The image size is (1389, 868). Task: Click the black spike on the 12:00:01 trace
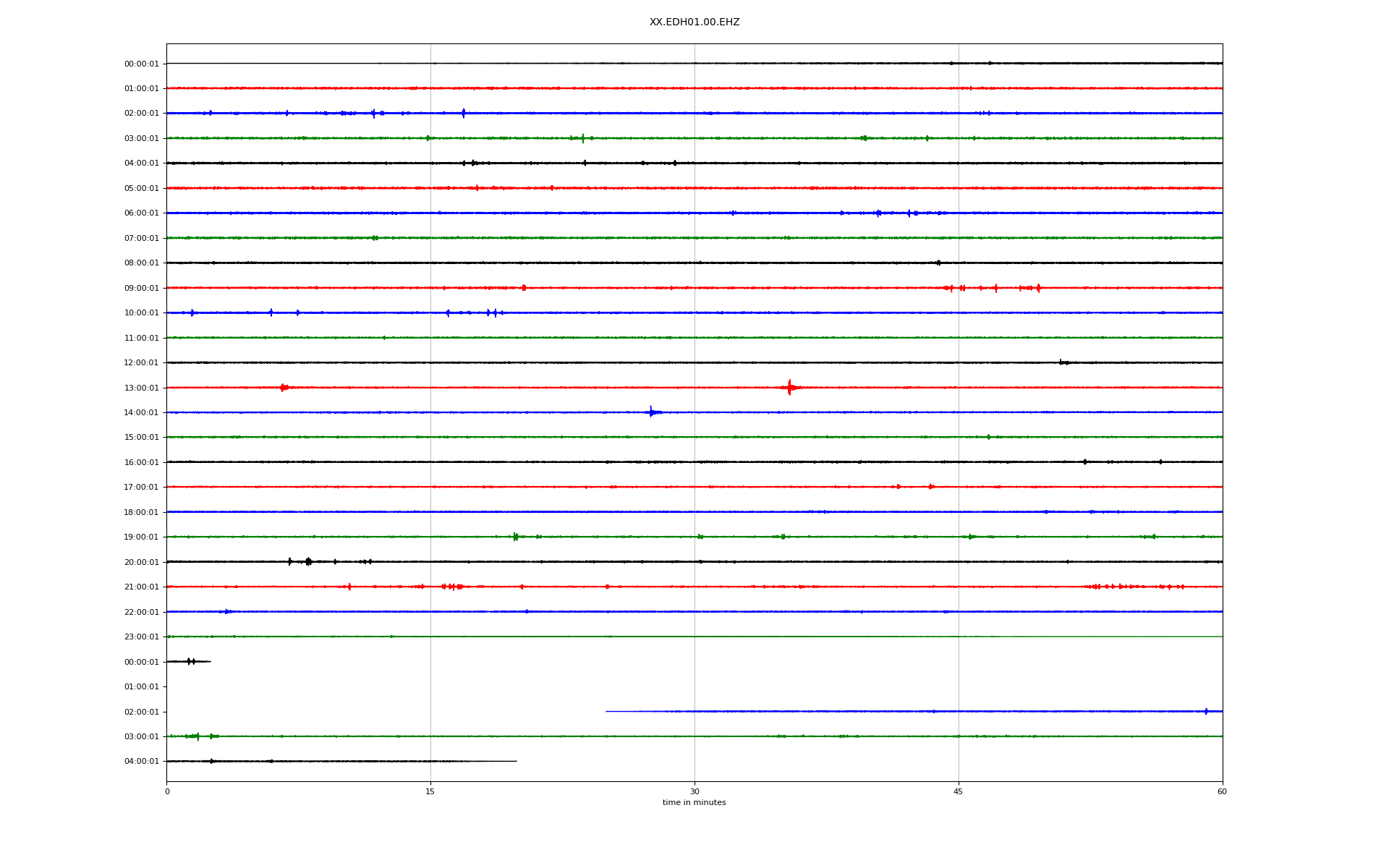(x=1061, y=362)
